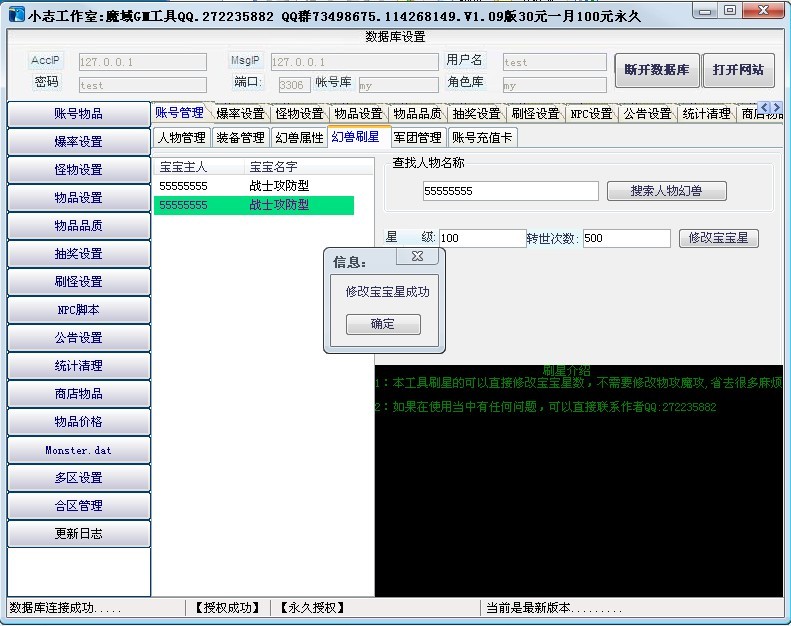Click 确定 in the 信息 dialog
The image size is (791, 626).
pos(383,324)
